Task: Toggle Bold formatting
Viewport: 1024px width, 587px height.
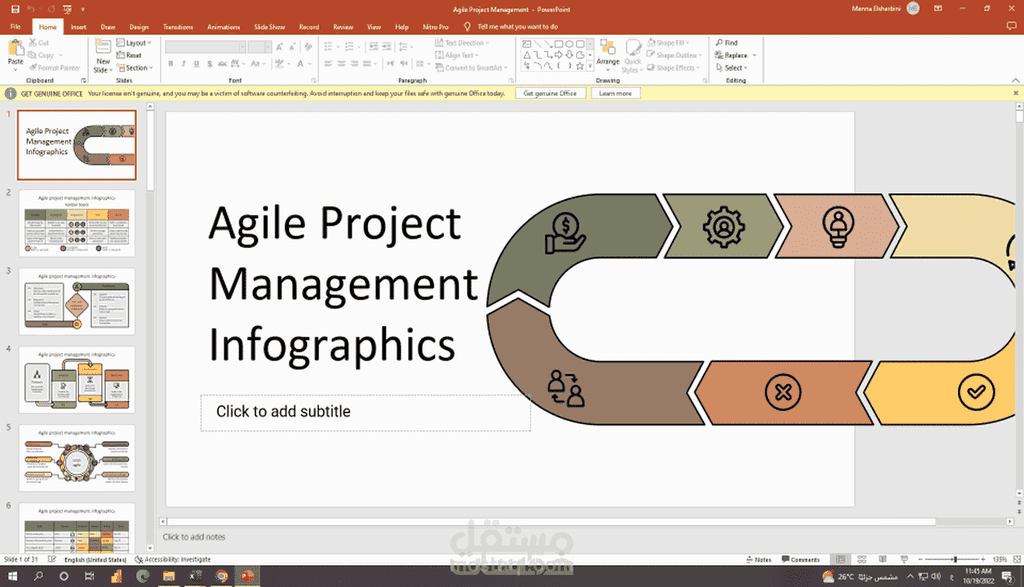Action: point(171,64)
